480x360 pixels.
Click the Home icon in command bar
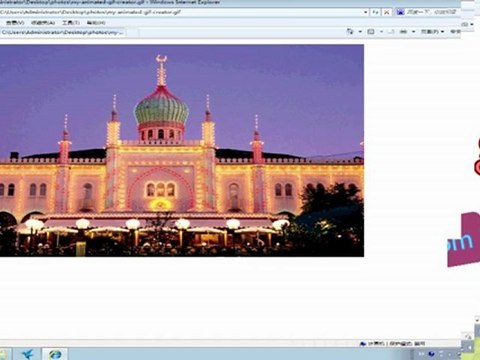350,31
